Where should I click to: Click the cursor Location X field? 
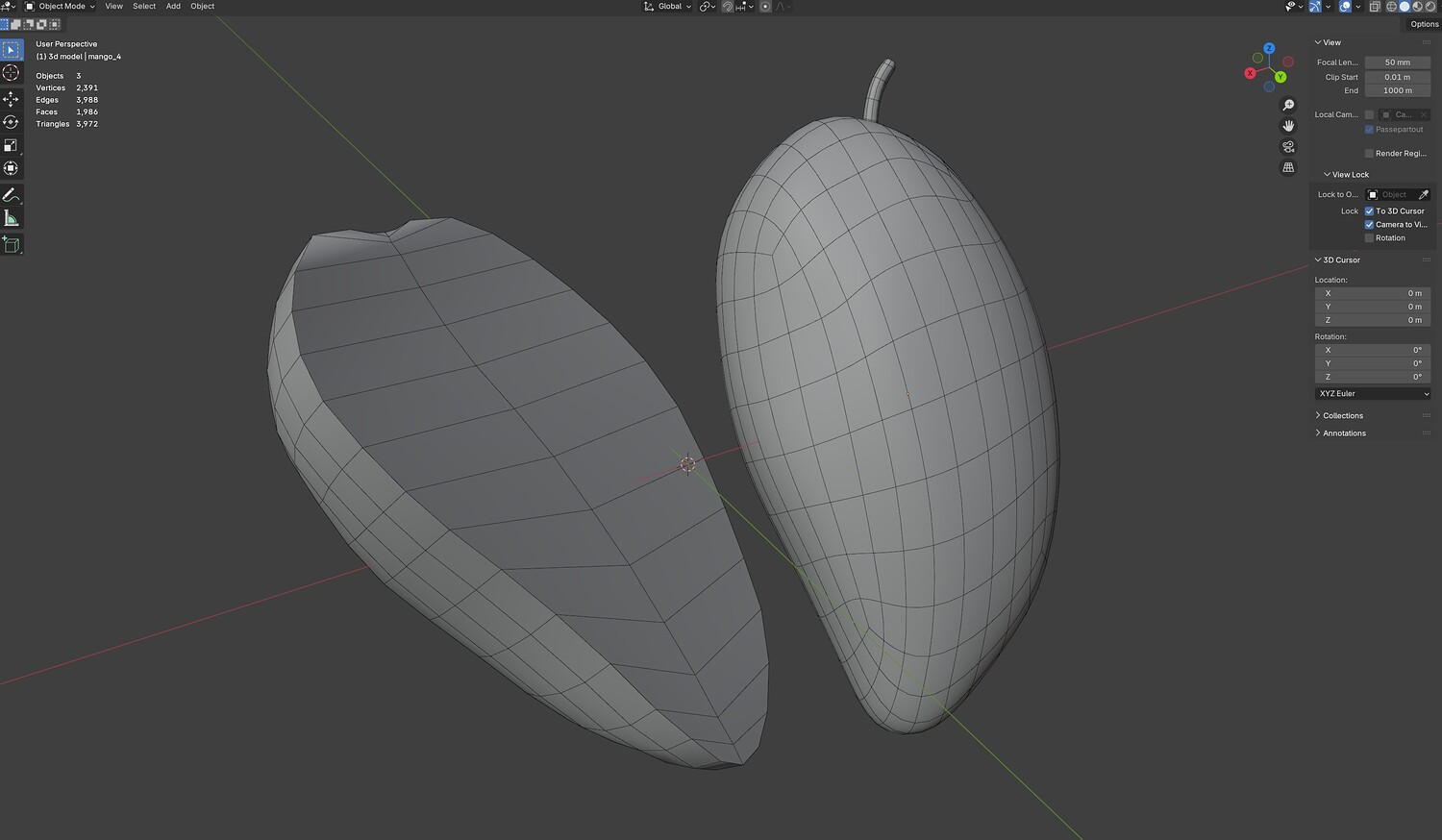pos(1373,293)
